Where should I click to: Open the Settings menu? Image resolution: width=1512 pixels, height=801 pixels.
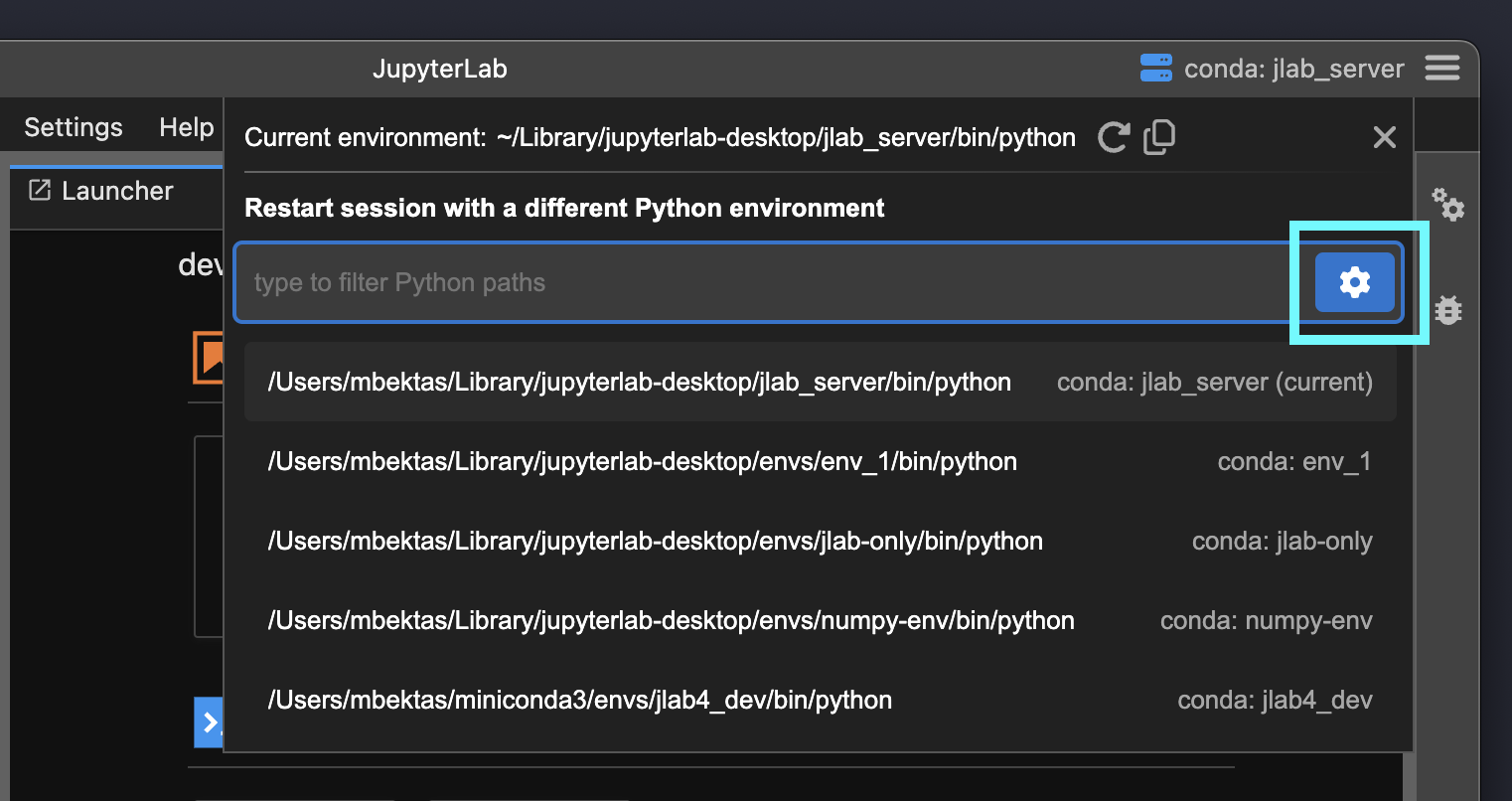(x=74, y=127)
